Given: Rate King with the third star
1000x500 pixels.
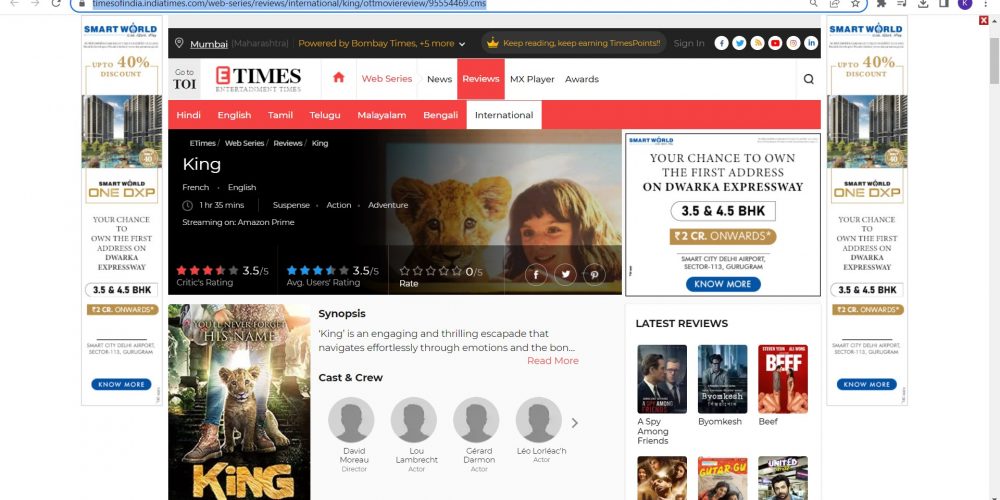Looking at the screenshot, I should click(430, 271).
